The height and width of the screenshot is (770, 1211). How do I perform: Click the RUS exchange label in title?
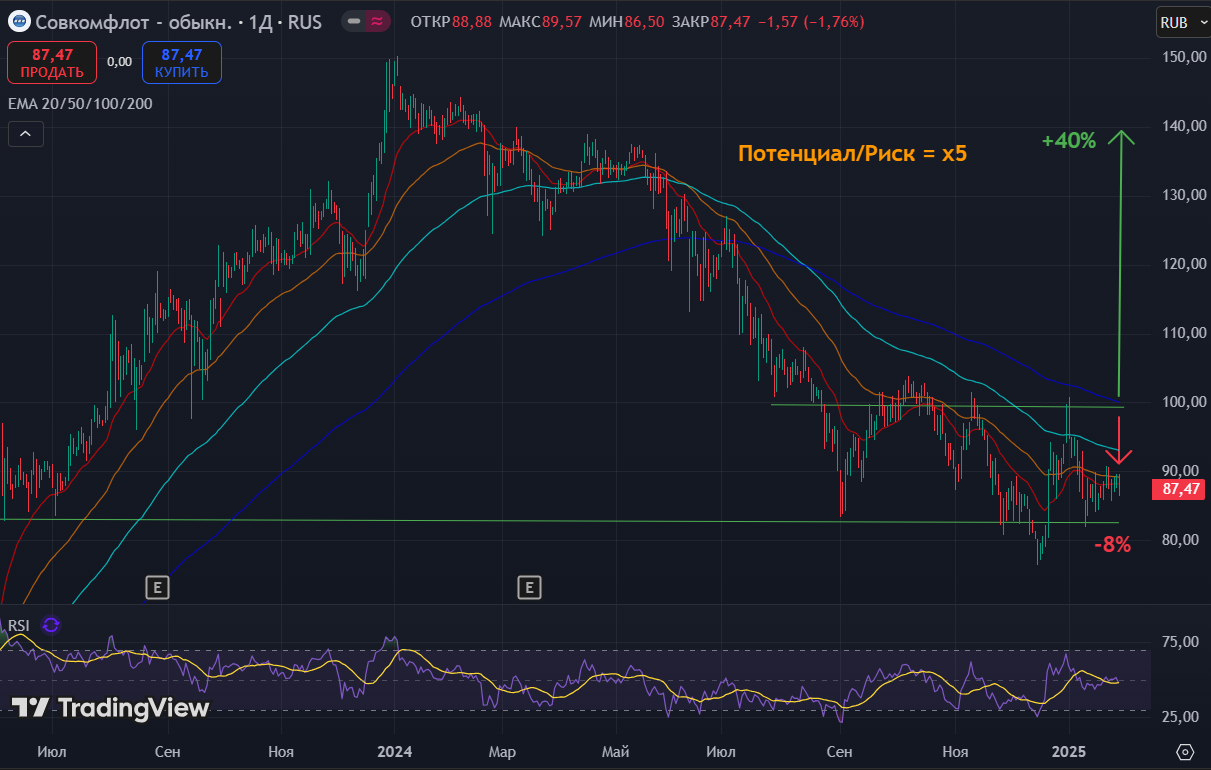pos(305,21)
